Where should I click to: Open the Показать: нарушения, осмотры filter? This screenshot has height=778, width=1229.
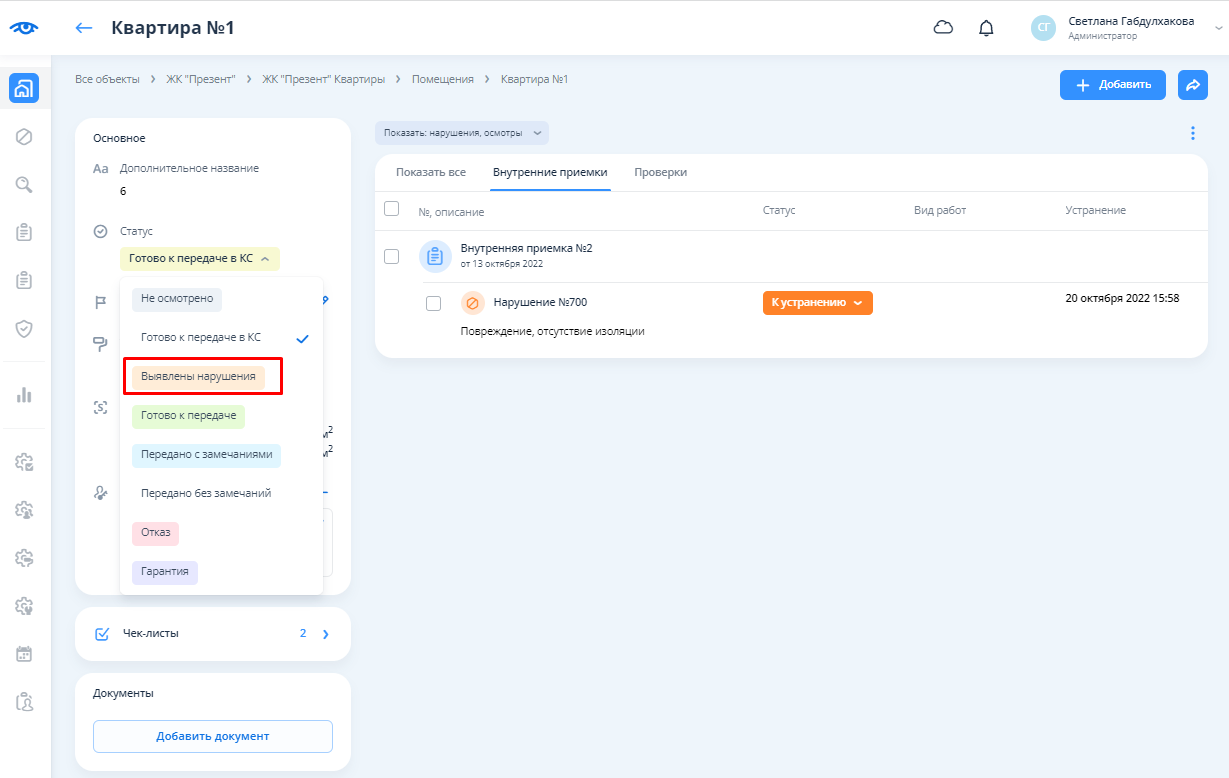(x=462, y=133)
